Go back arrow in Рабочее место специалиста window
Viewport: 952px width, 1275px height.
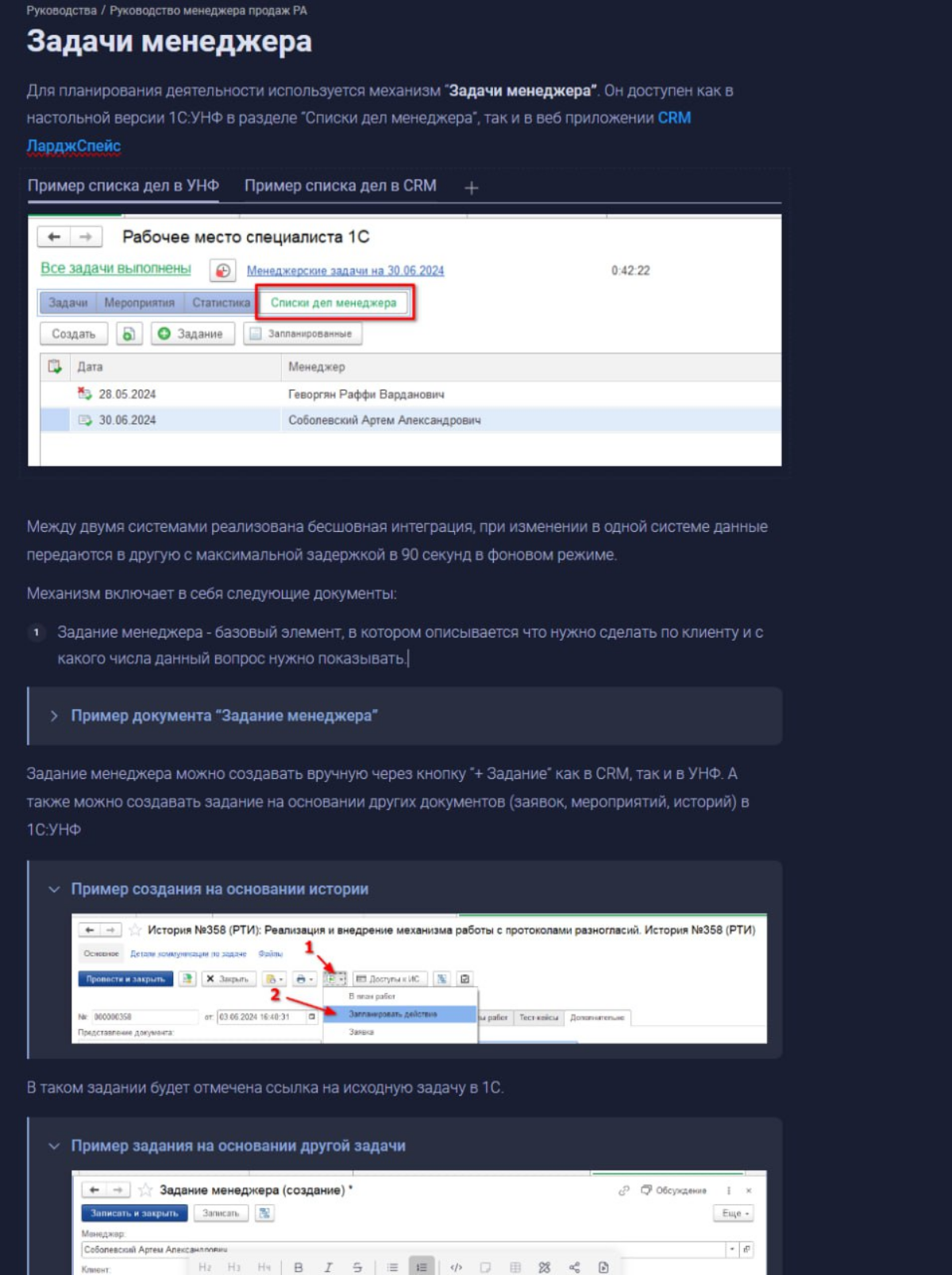pyautogui.click(x=54, y=237)
